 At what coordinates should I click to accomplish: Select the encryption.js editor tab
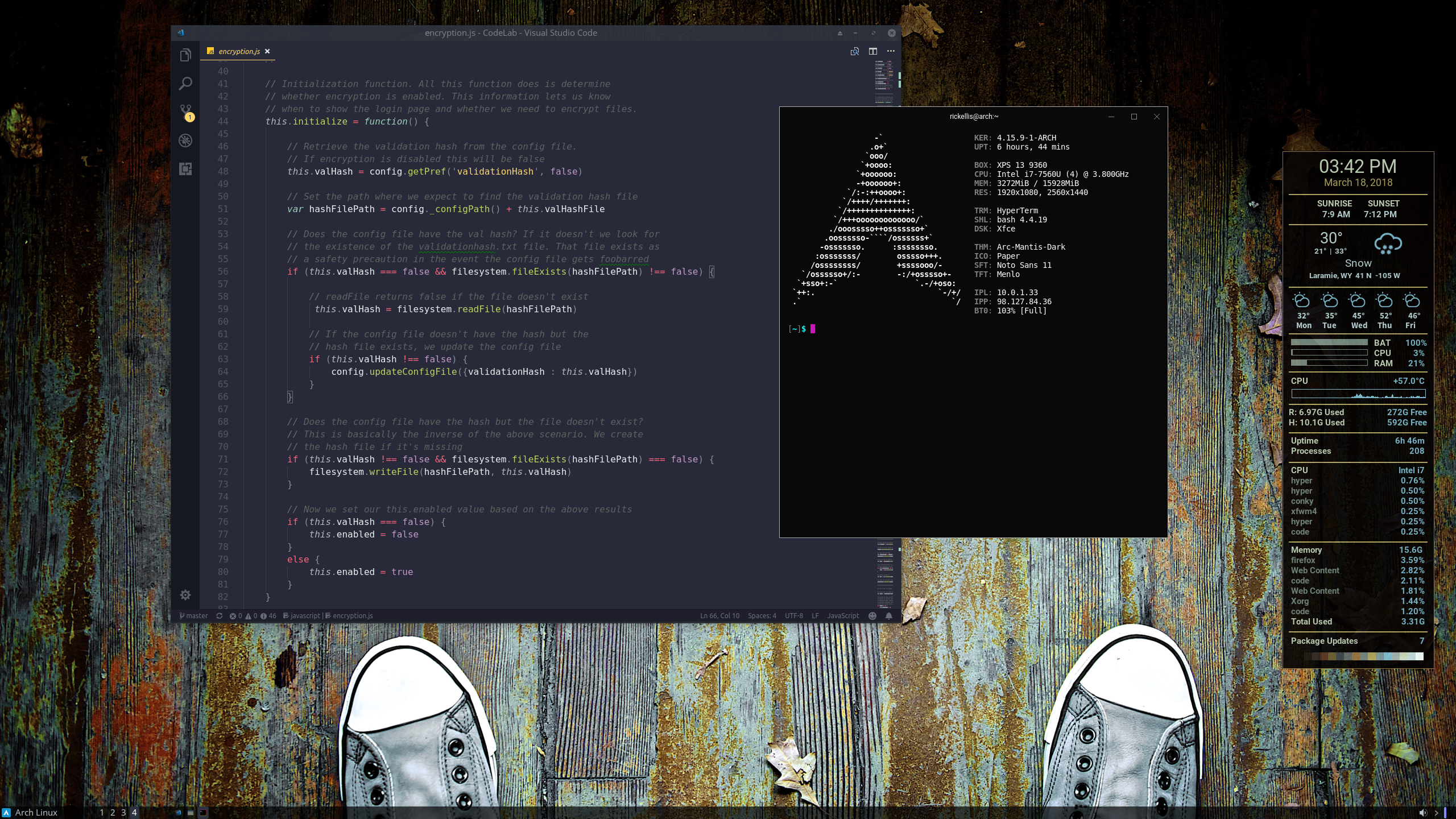pos(238,51)
